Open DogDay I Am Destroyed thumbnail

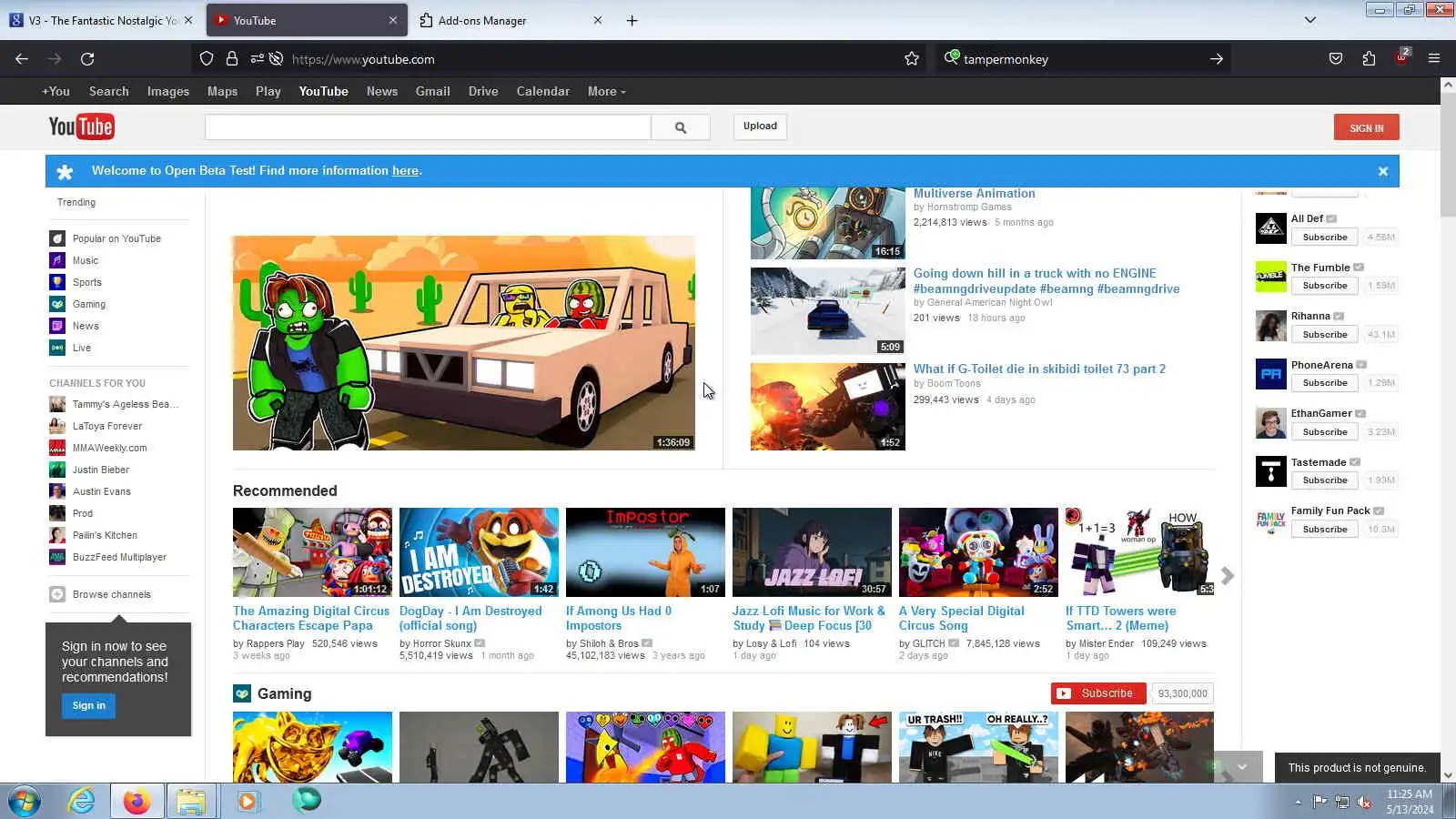[479, 552]
